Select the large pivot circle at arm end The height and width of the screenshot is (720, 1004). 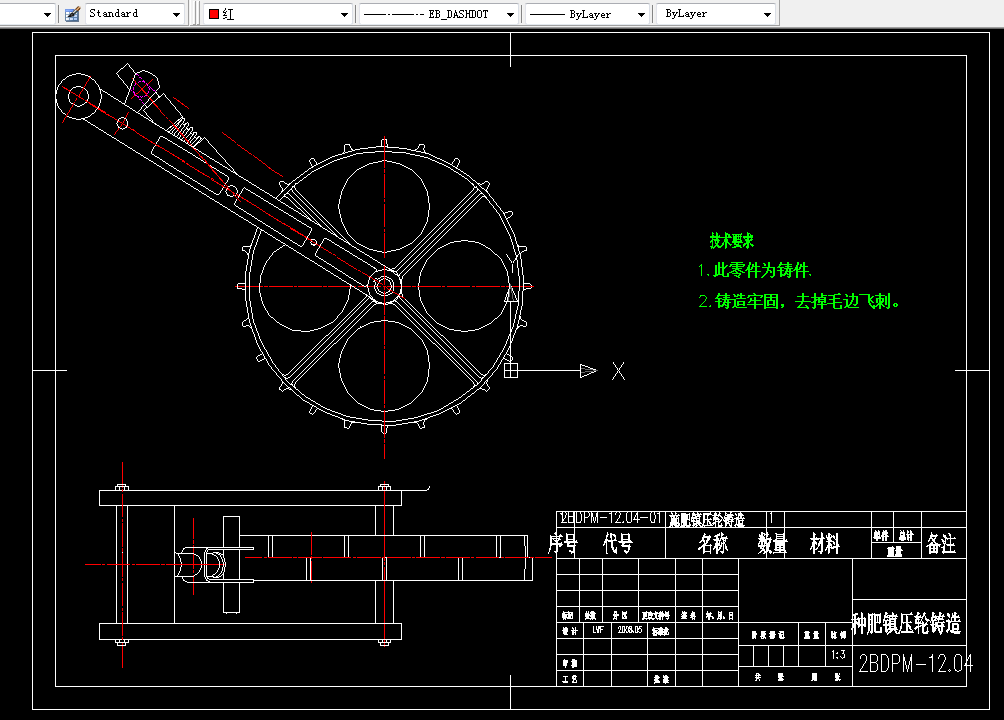(x=79, y=97)
